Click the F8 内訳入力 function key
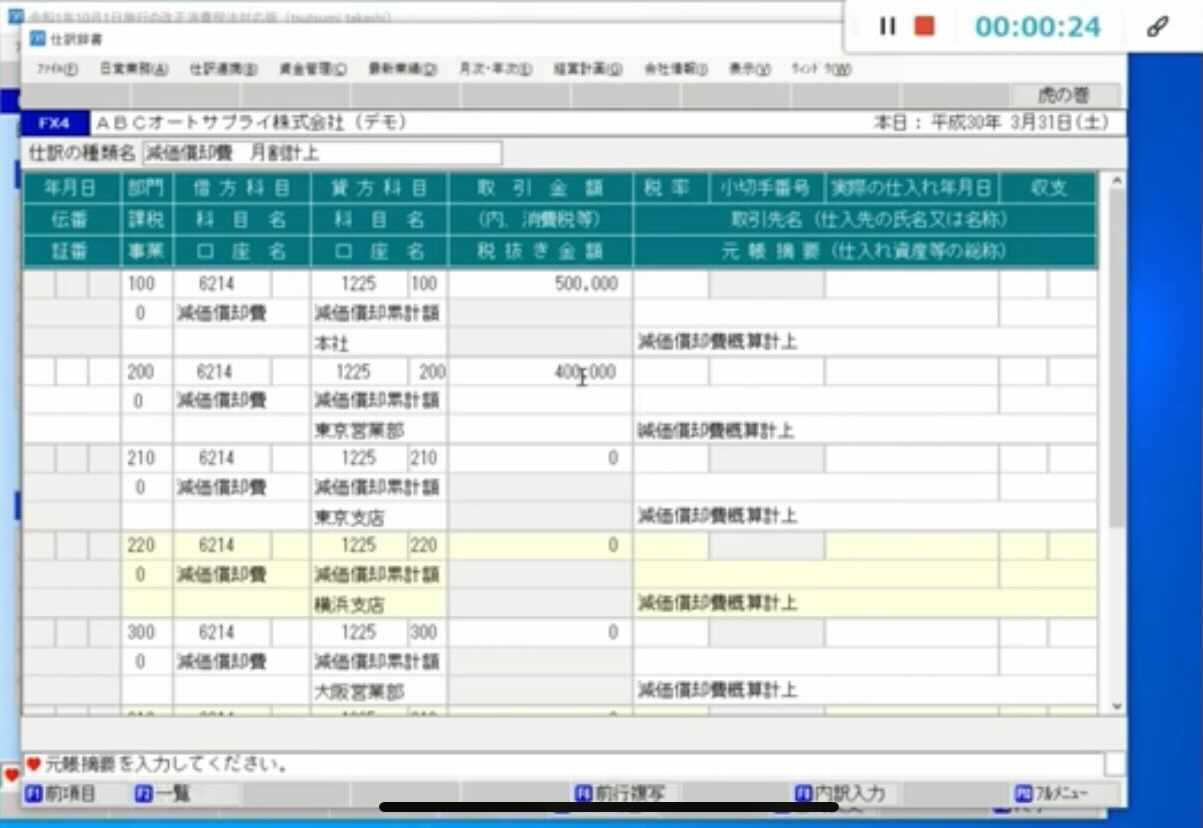This screenshot has width=1203, height=828. tap(840, 794)
